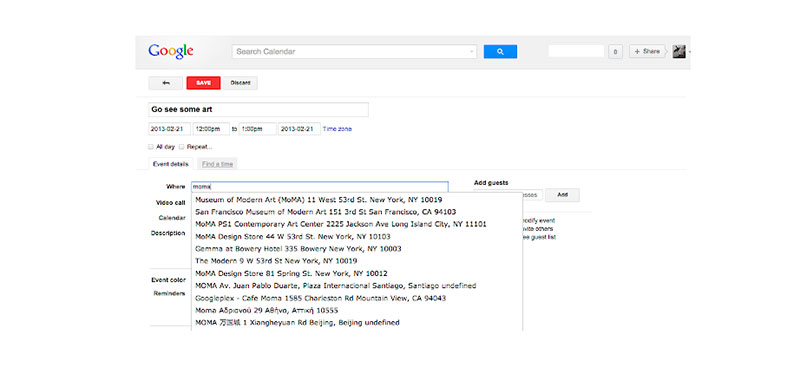Click the notifications count box showing 0
Viewport: 800px width, 368px height.
[615, 52]
